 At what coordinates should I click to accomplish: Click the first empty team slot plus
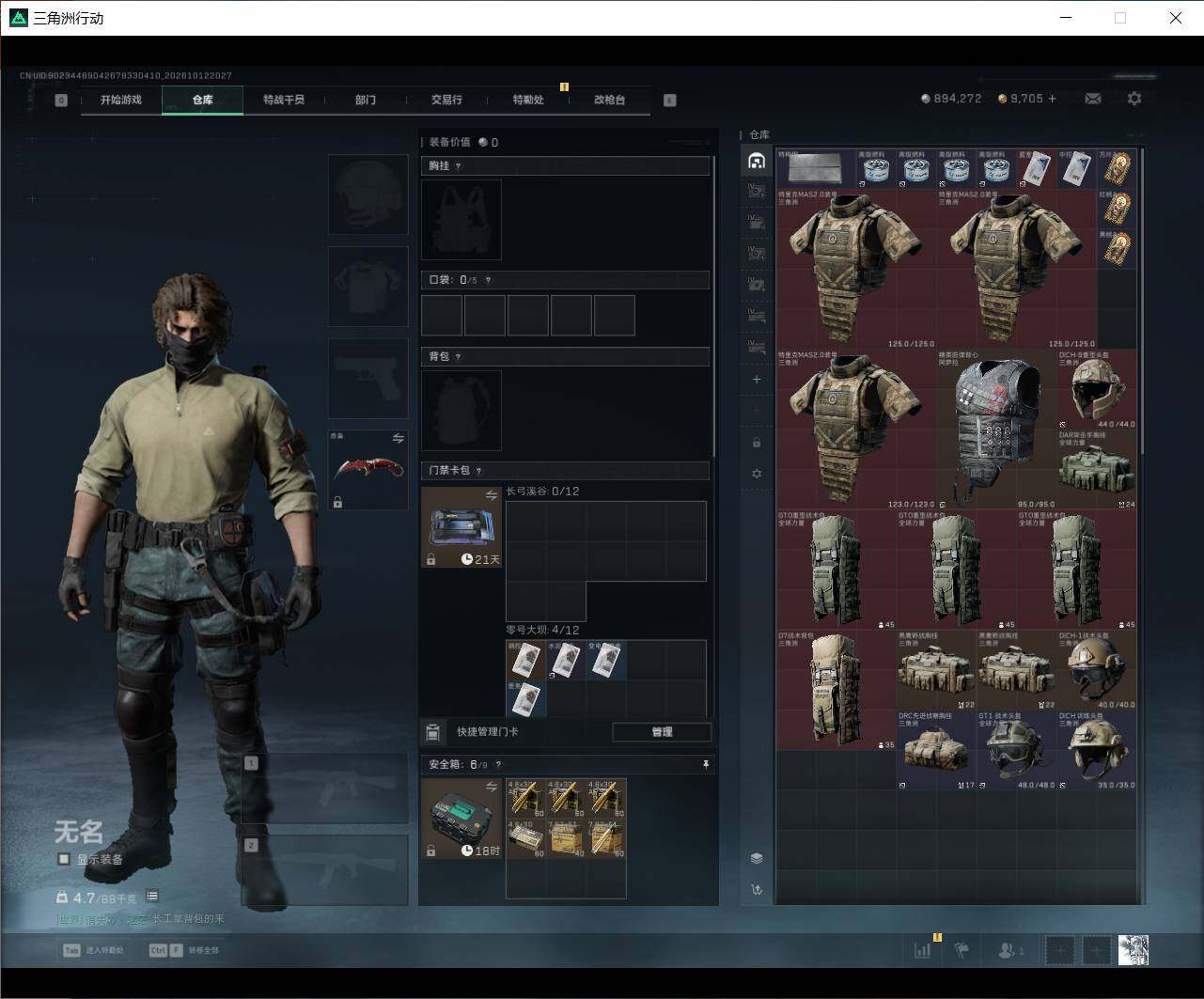(x=1060, y=950)
